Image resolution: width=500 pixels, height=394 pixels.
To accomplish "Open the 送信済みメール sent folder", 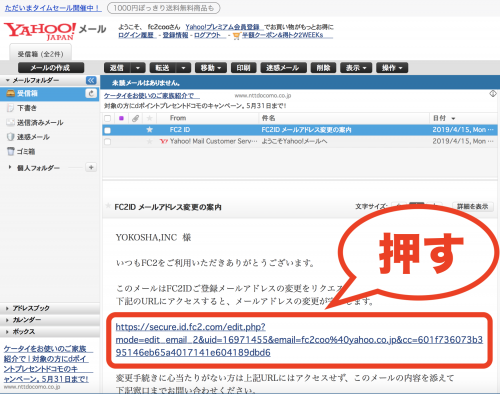I will pyautogui.click(x=40, y=123).
